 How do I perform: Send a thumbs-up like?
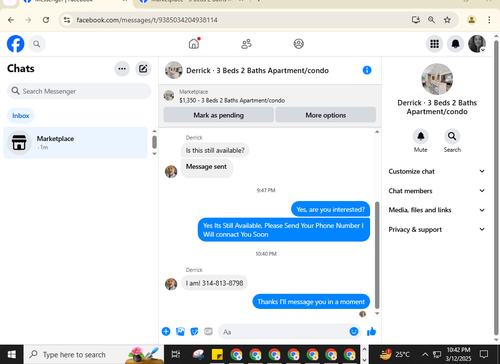pyautogui.click(x=371, y=331)
